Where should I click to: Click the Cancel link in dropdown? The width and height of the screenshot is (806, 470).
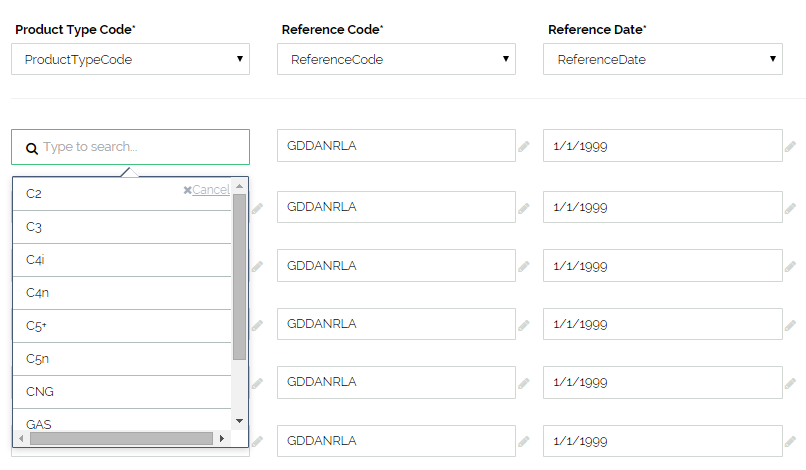[x=211, y=190]
